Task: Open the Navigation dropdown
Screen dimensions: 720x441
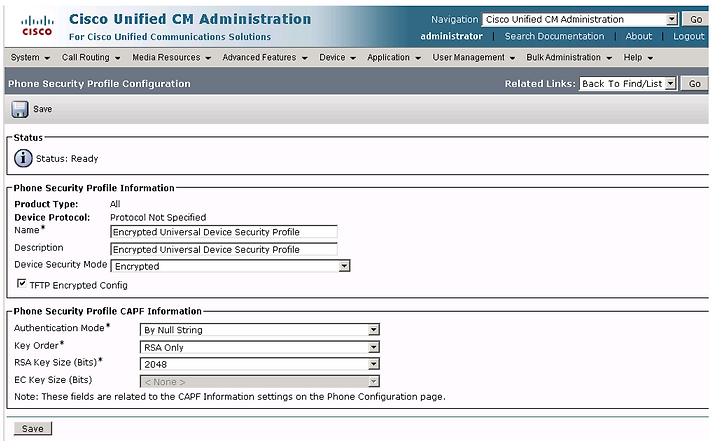Action: [x=579, y=19]
